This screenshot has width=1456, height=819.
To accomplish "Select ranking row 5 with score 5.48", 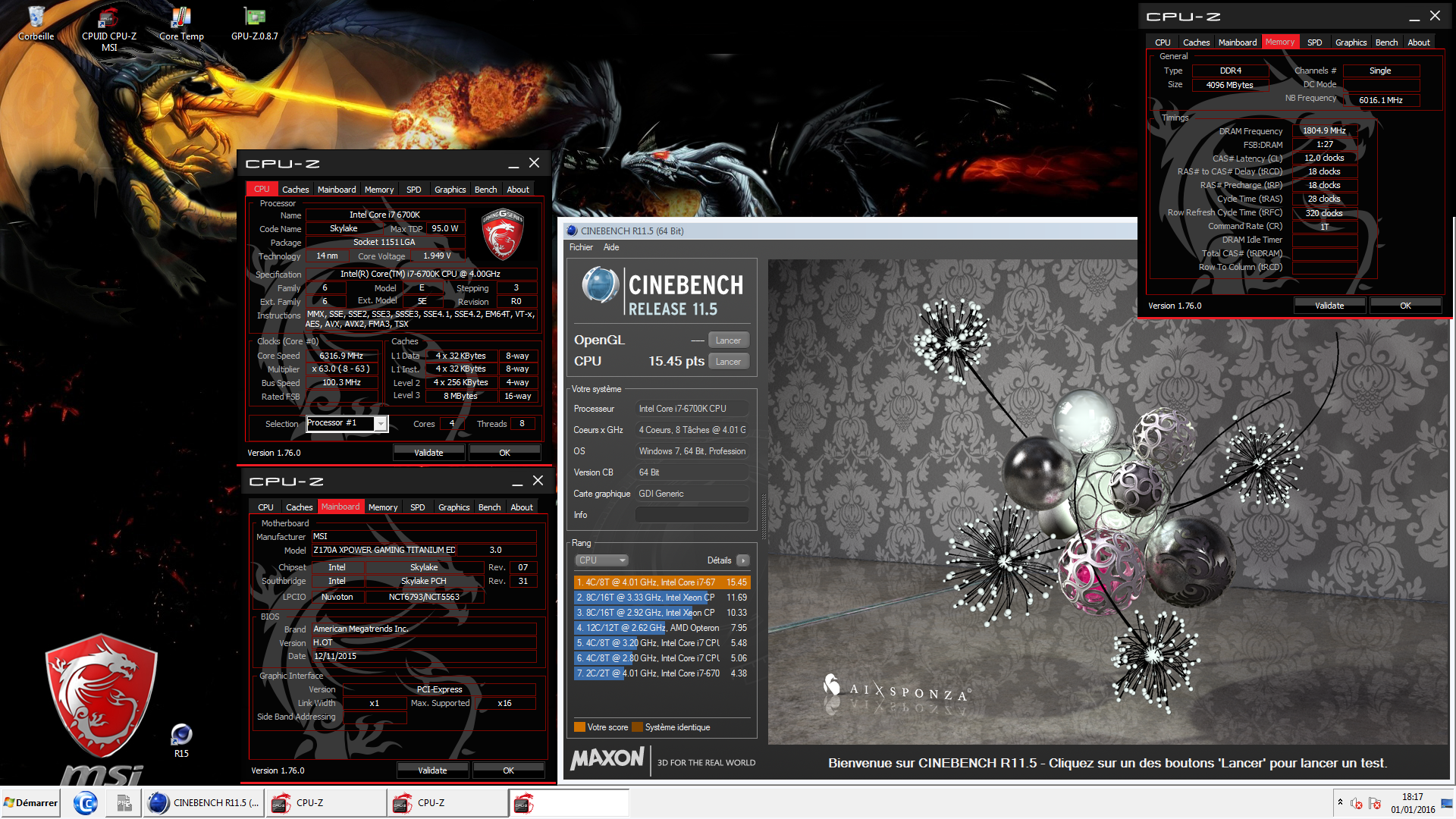I will [662, 643].
